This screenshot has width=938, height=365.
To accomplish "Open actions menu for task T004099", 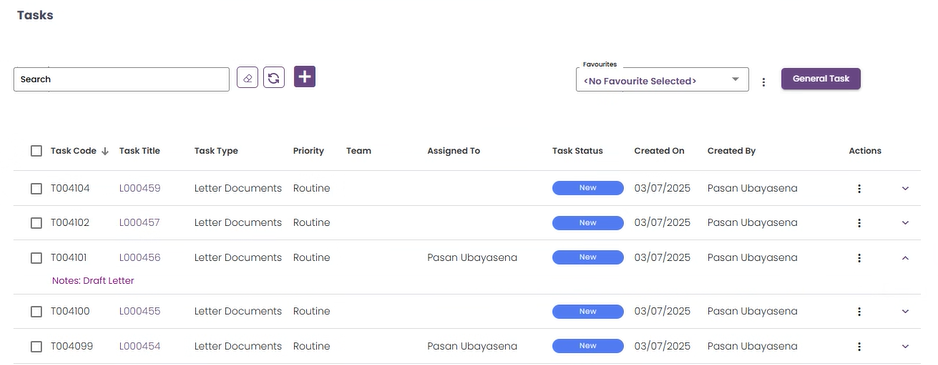I will click(859, 346).
